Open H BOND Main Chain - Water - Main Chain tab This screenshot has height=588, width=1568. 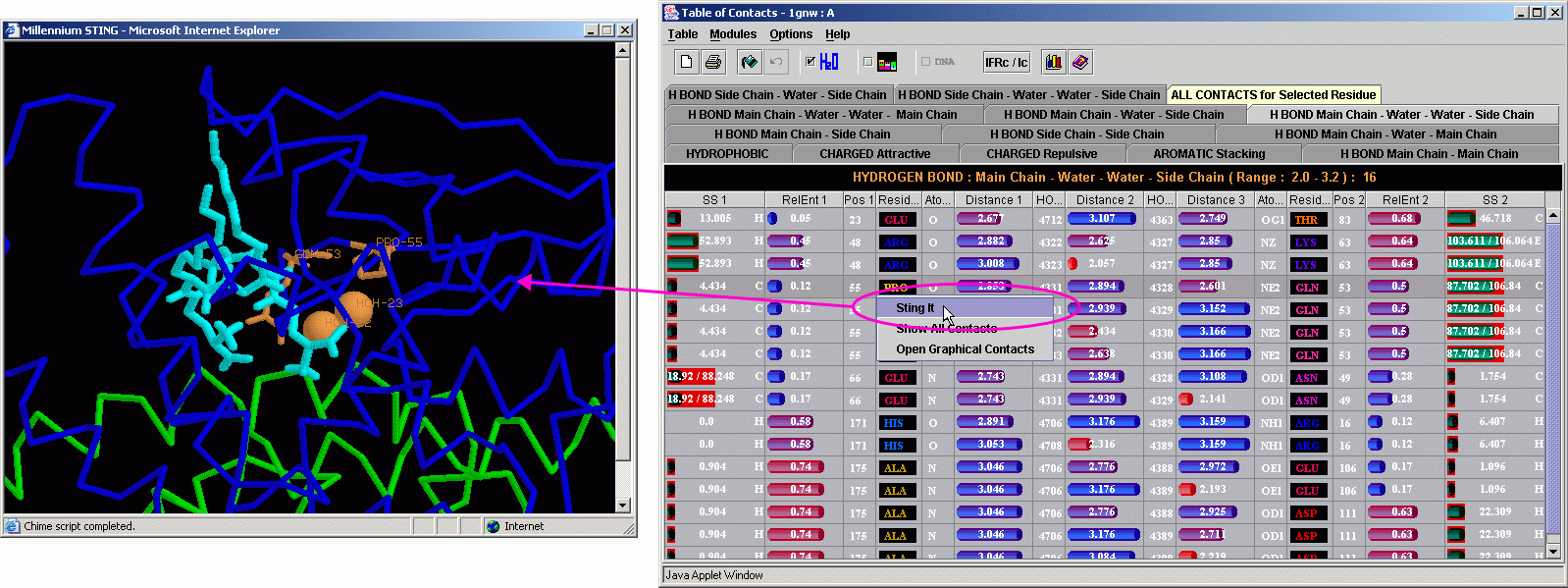point(1385,134)
